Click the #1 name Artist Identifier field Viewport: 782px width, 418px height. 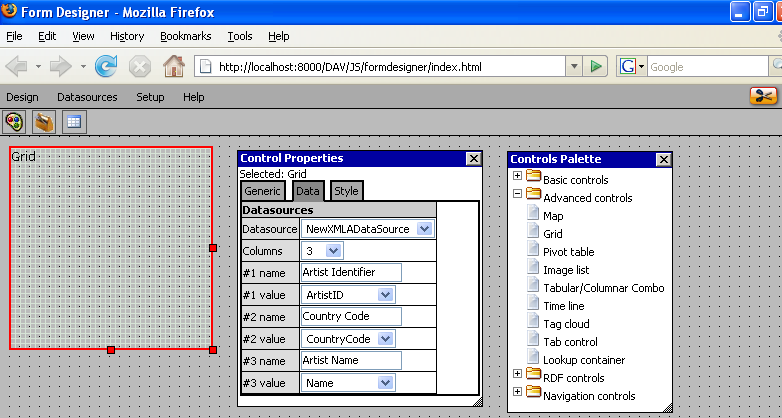coord(350,273)
